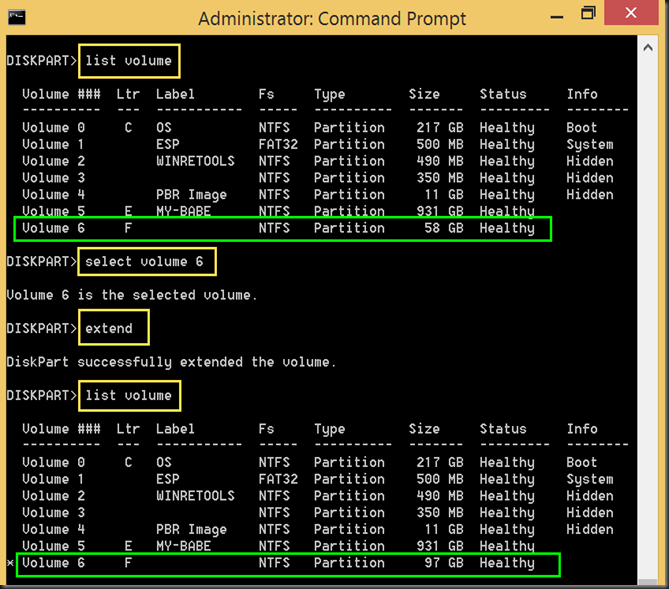Click the 'Info' header of the first table
Viewport: 669px width, 589px height.
[x=582, y=94]
